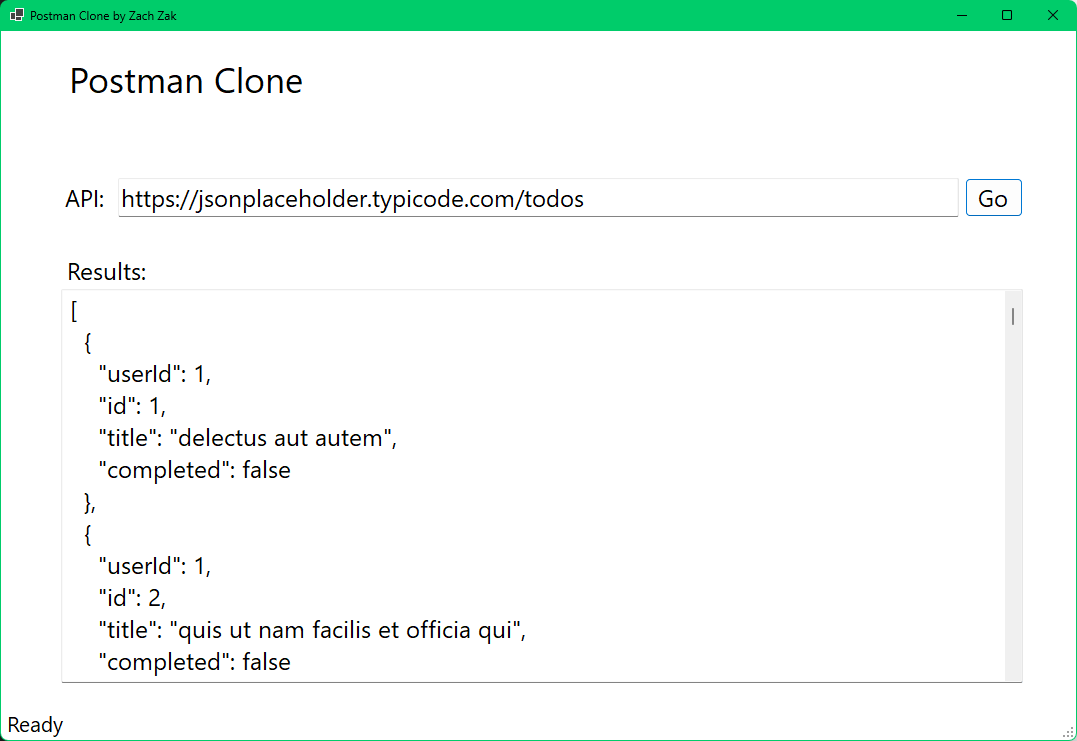The height and width of the screenshot is (741, 1077).
Task: Maximize the Postman Clone window
Action: point(1007,15)
